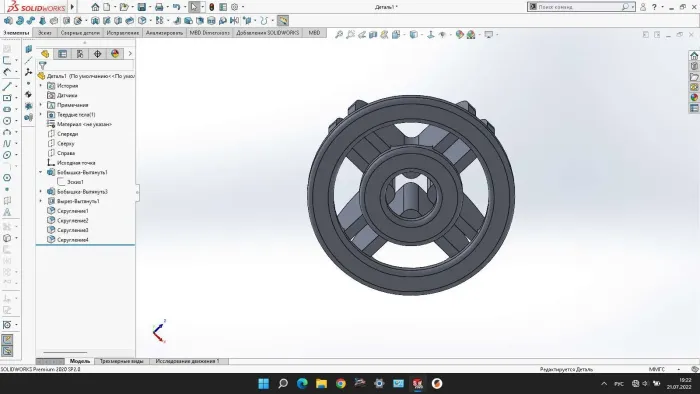Image resolution: width=700 pixels, height=394 pixels.
Task: Open the Home icon in right task pane
Action: point(694,56)
